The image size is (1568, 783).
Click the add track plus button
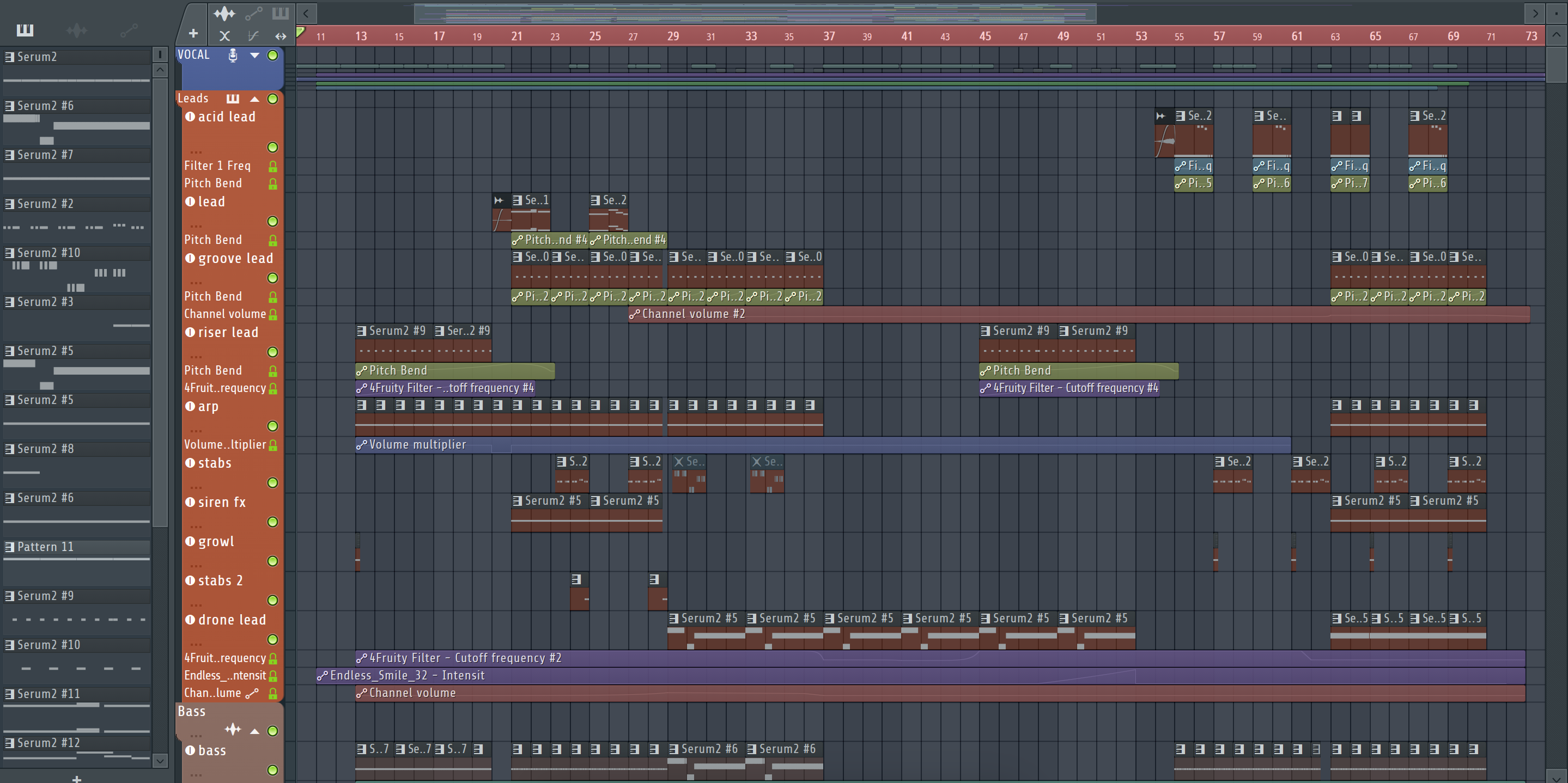coord(193,34)
